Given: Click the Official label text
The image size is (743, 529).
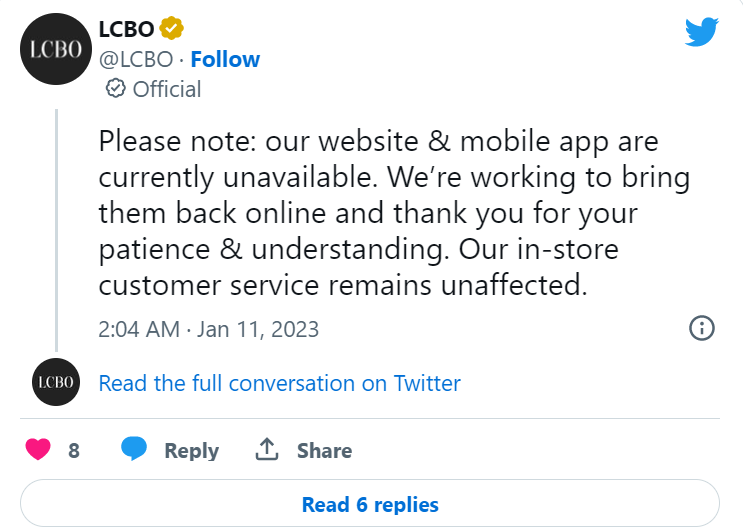Looking at the screenshot, I should tap(167, 89).
